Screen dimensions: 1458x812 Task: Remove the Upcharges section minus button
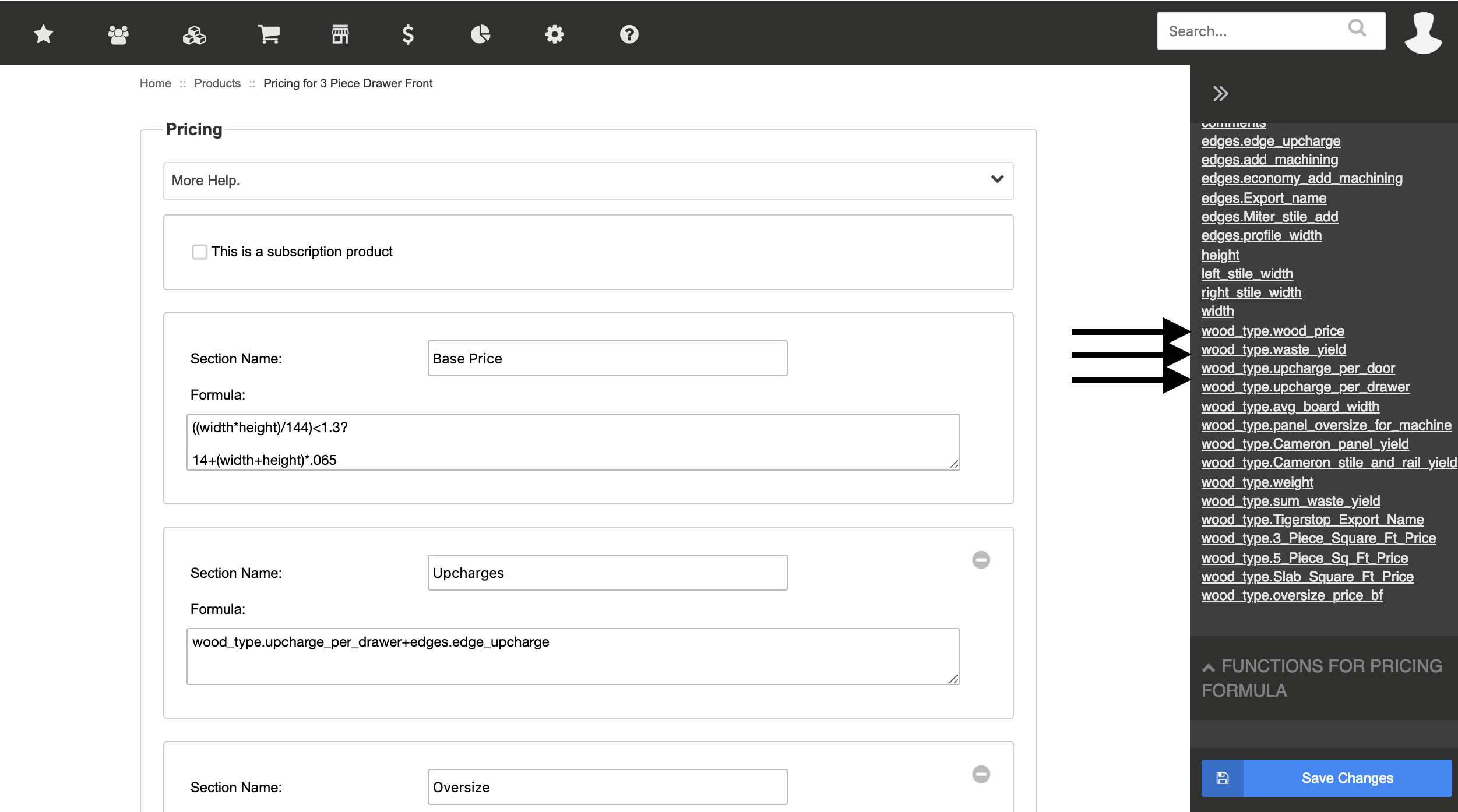[x=980, y=560]
